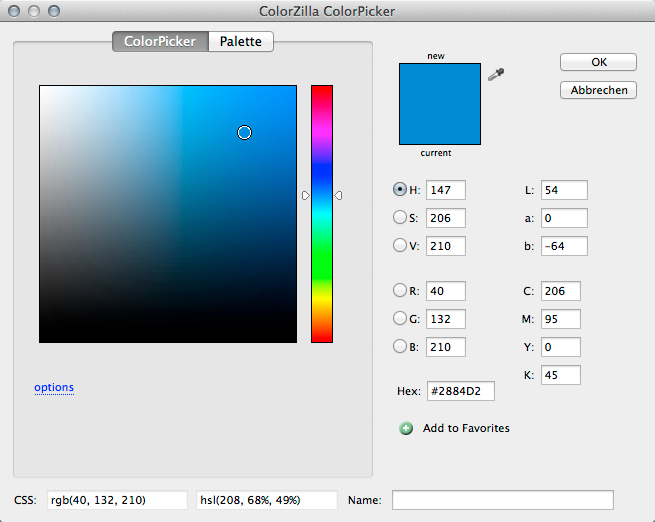Select the G green radio button
This screenshot has height=522, width=655.
coord(401,319)
